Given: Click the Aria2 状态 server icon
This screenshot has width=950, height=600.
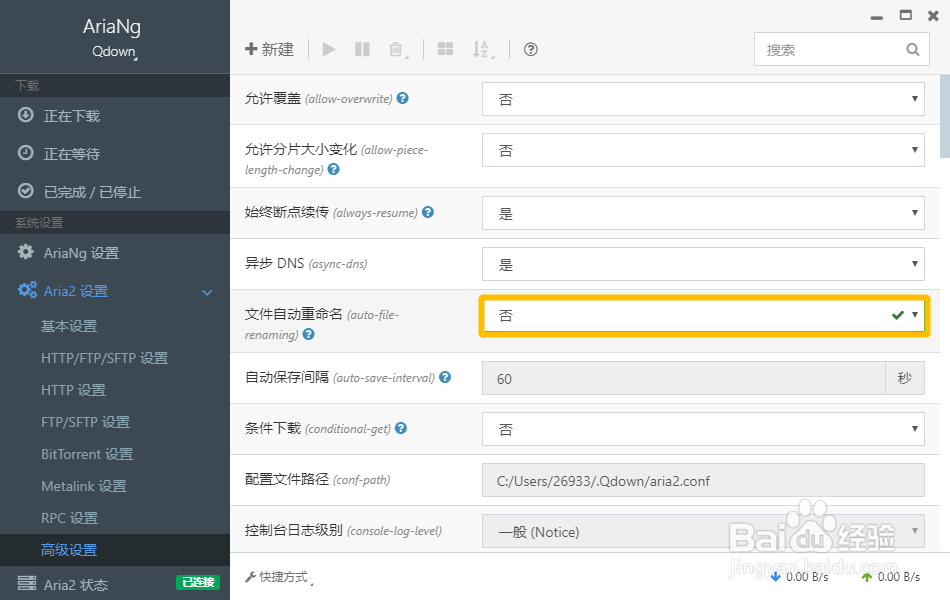Looking at the screenshot, I should click(26, 583).
